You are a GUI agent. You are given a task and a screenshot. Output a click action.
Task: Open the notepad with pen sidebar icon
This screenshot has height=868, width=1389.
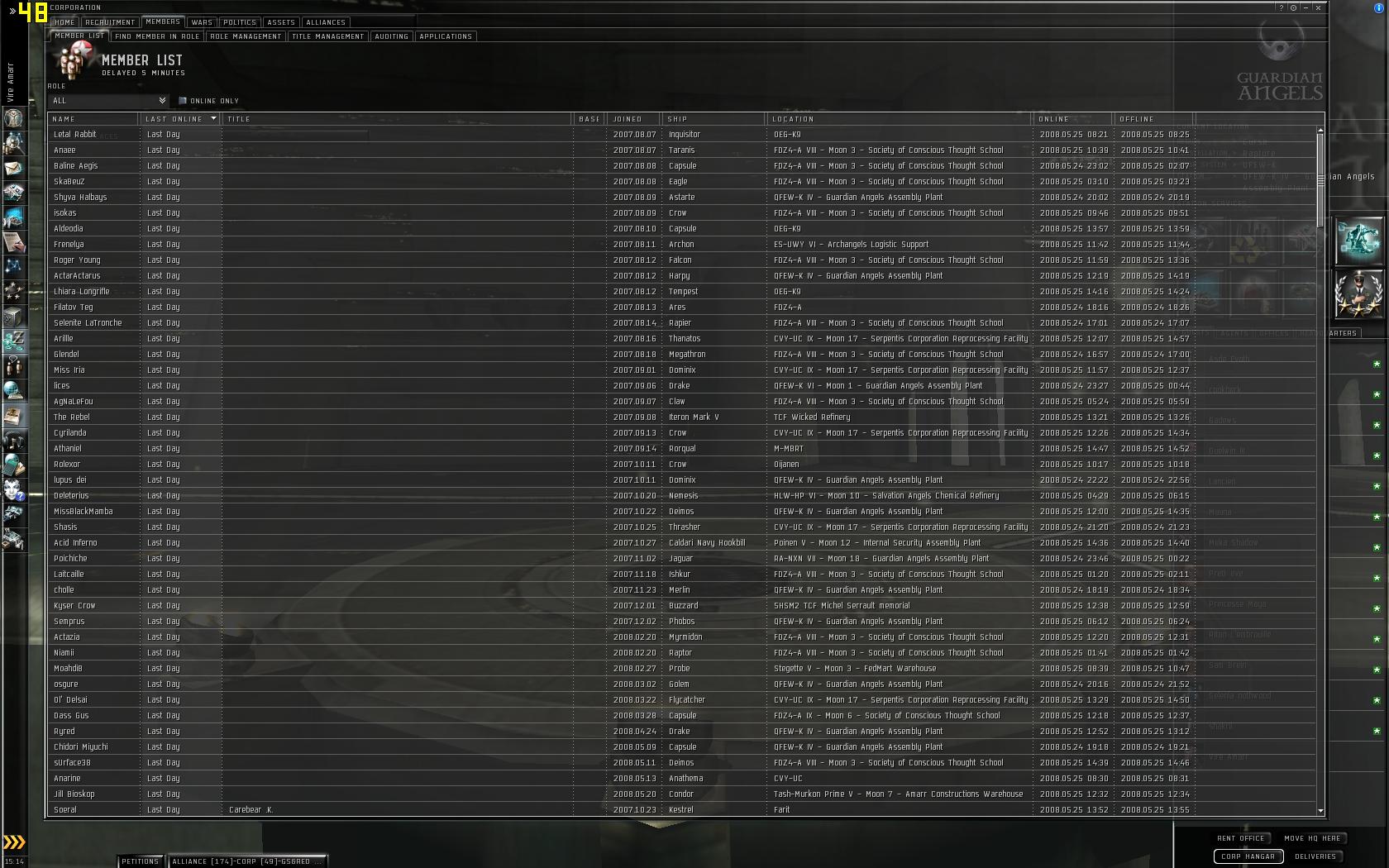pyautogui.click(x=13, y=242)
